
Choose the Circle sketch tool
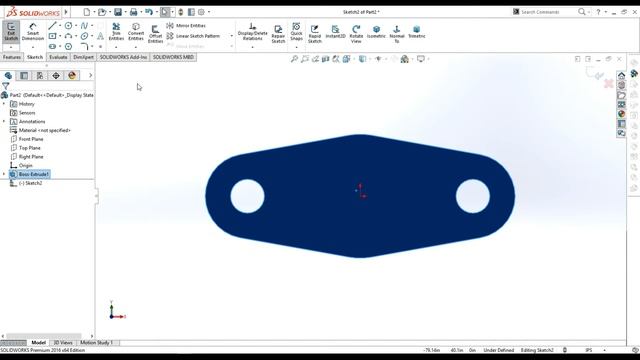pos(69,26)
